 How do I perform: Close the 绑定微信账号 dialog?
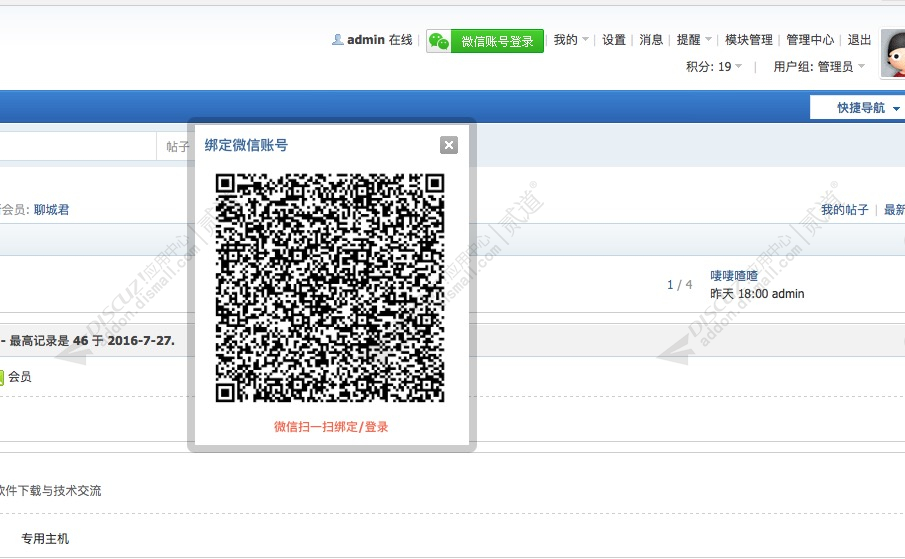pyautogui.click(x=448, y=145)
